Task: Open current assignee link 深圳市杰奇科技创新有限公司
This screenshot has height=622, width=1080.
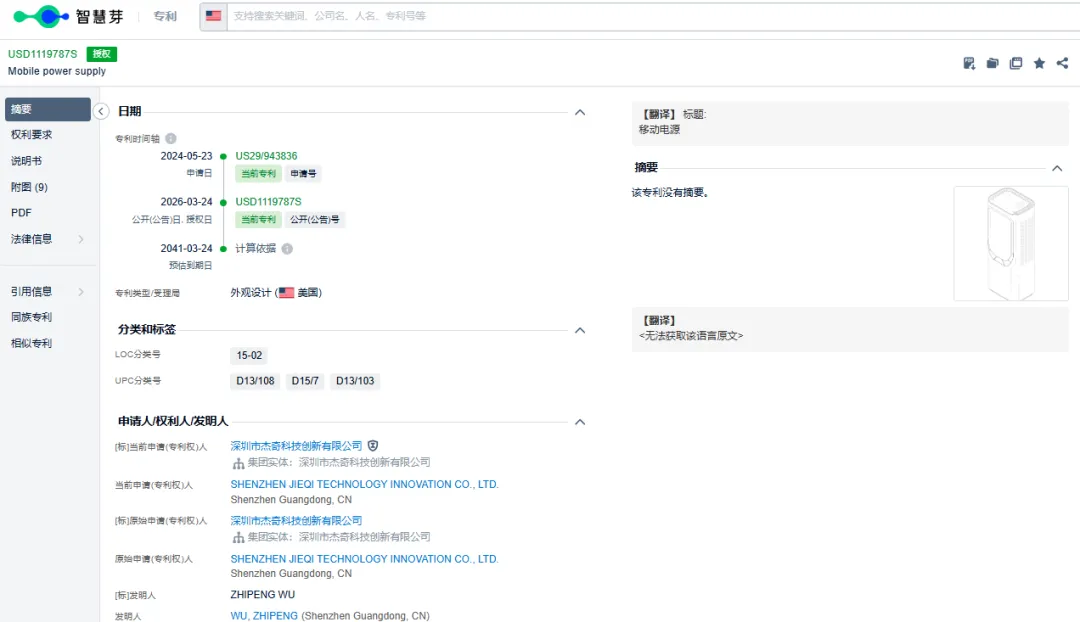Action: click(296, 446)
